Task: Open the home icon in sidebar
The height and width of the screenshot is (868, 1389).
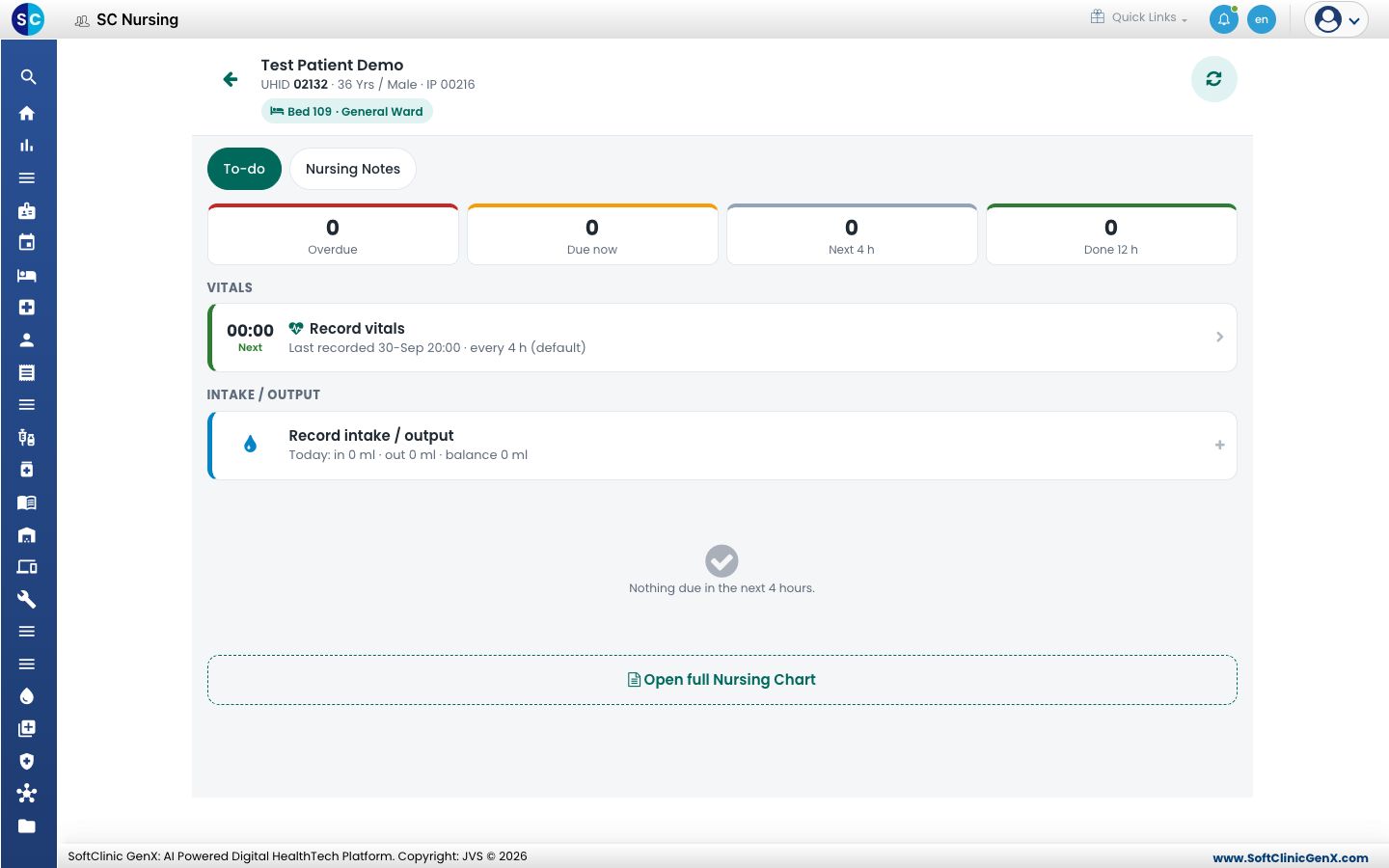Action: point(27,113)
